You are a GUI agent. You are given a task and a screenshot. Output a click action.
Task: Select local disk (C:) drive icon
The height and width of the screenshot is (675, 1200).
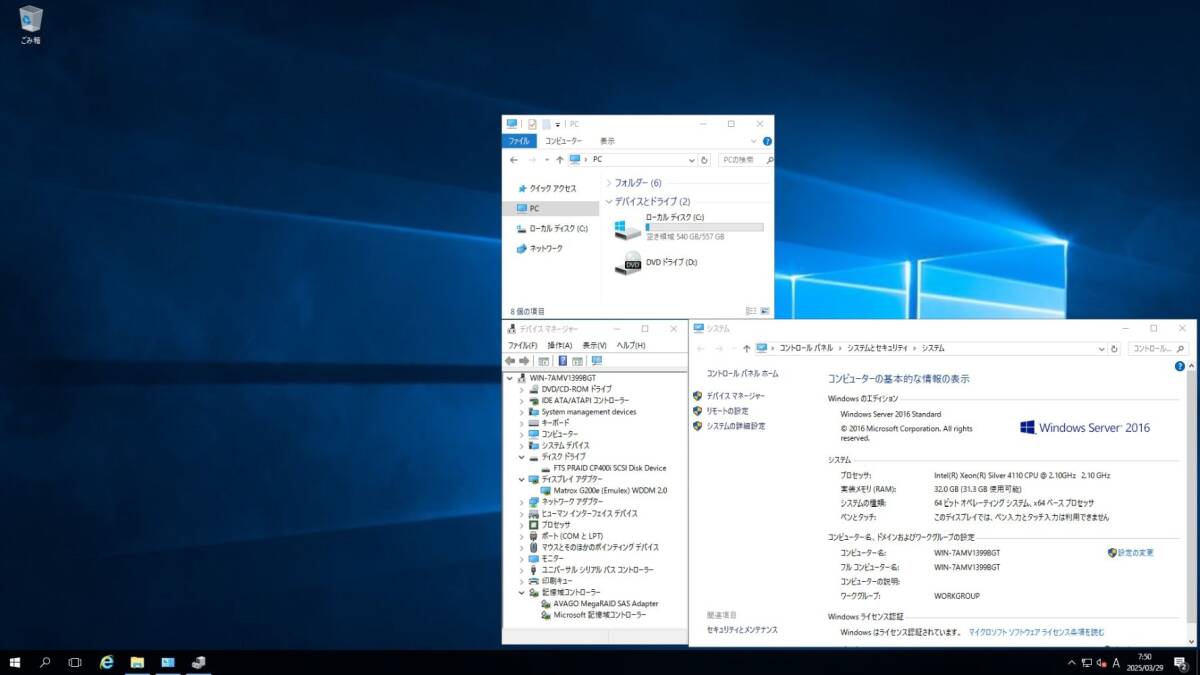point(628,229)
